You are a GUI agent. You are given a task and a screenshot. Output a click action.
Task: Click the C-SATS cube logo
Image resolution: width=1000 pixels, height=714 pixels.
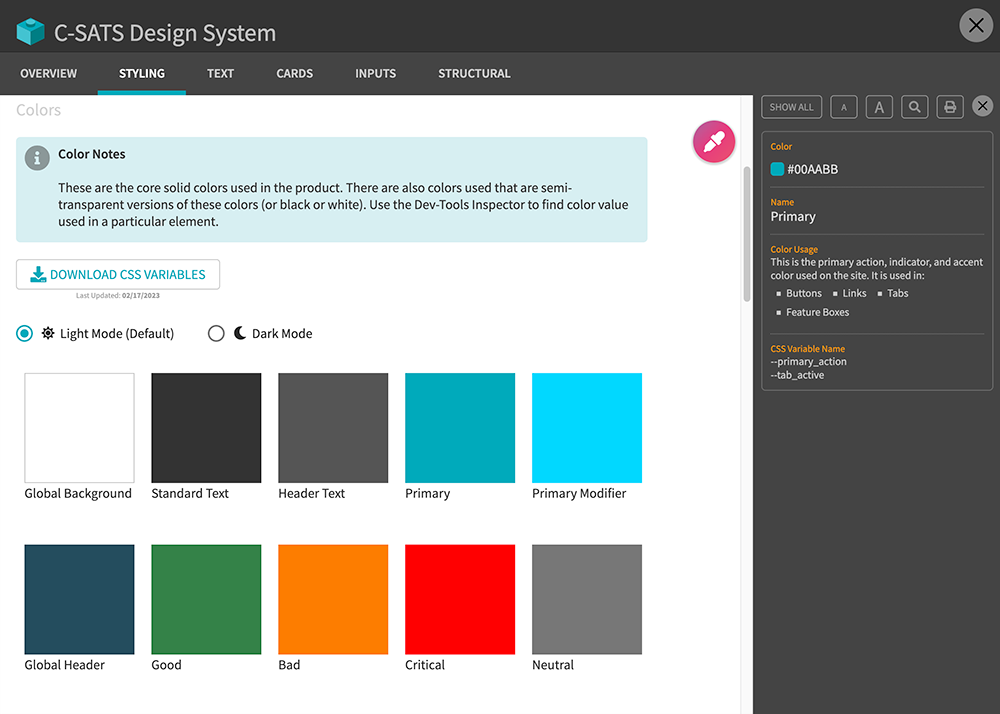pos(31,31)
